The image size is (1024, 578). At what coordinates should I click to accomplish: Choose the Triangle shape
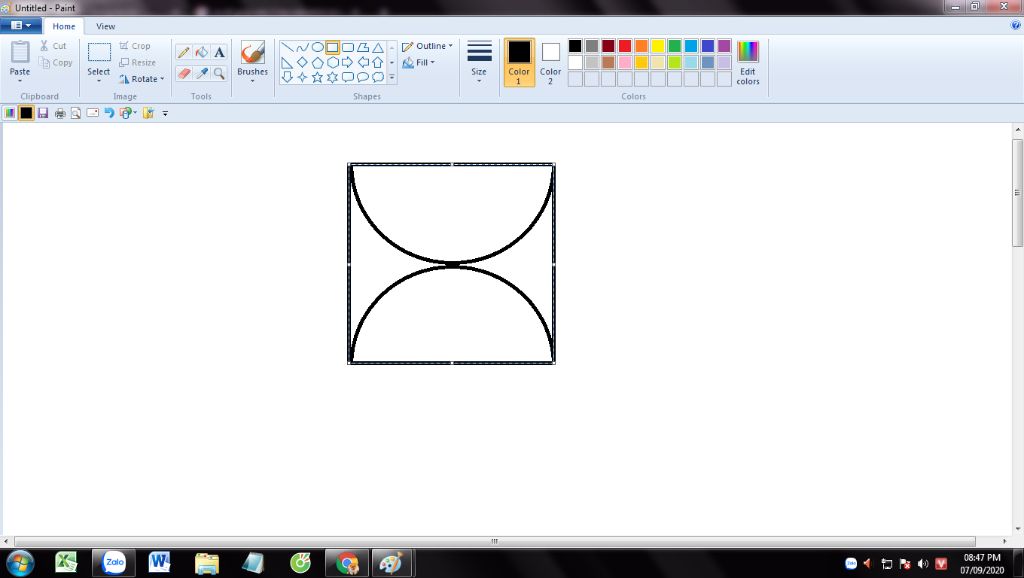(x=377, y=48)
